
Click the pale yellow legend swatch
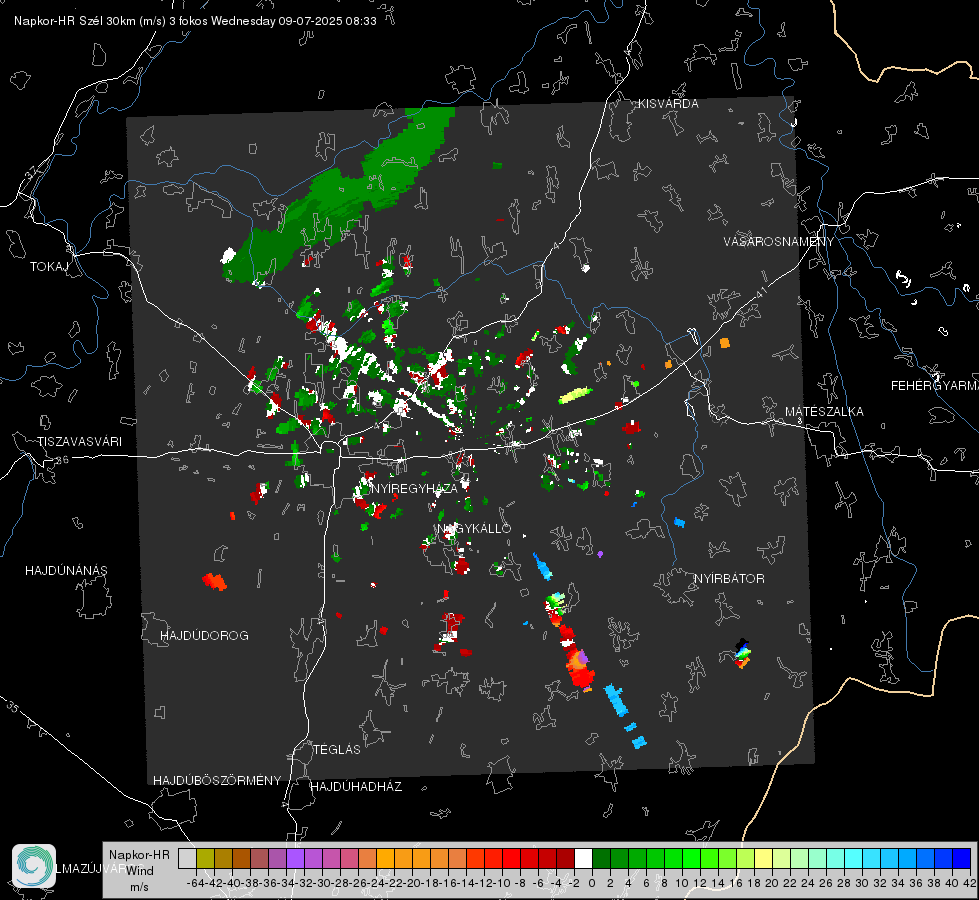click(764, 858)
